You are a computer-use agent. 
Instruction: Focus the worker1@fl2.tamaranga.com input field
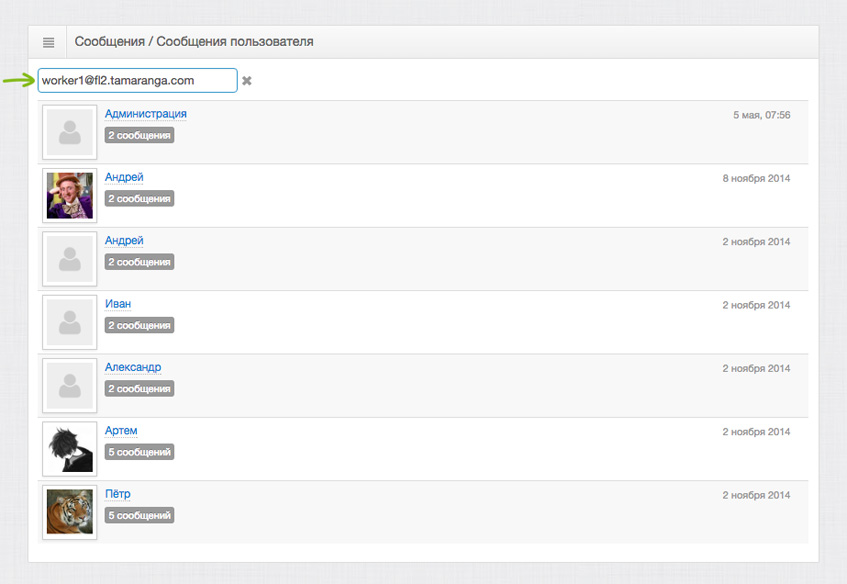tap(137, 80)
